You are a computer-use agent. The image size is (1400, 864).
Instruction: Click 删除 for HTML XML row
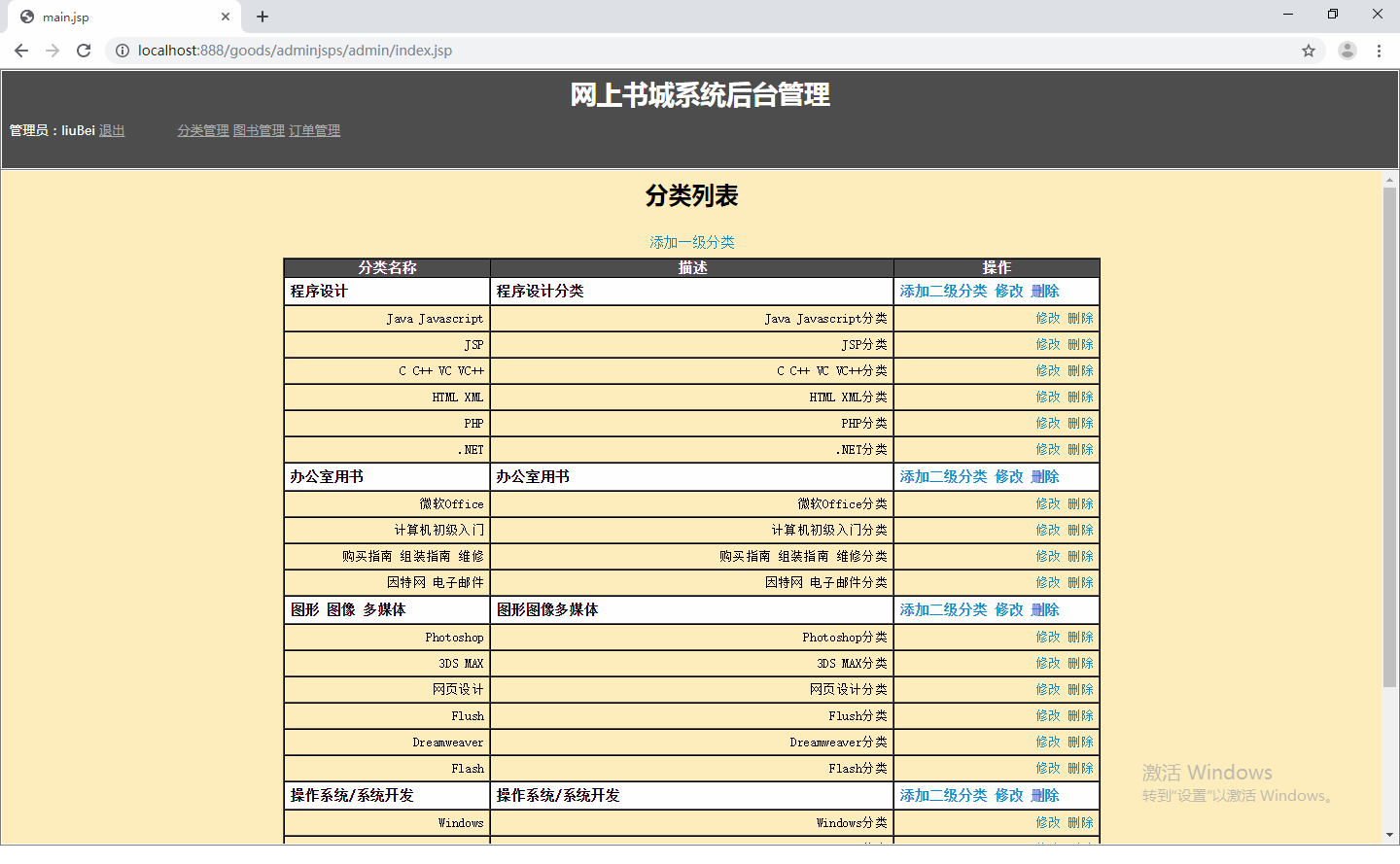point(1080,397)
